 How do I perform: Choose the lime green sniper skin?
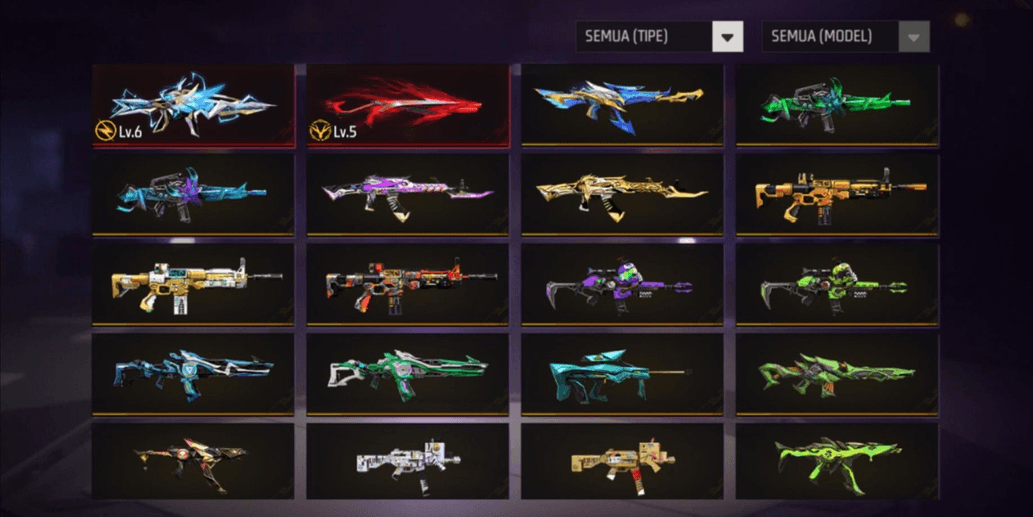837,285
